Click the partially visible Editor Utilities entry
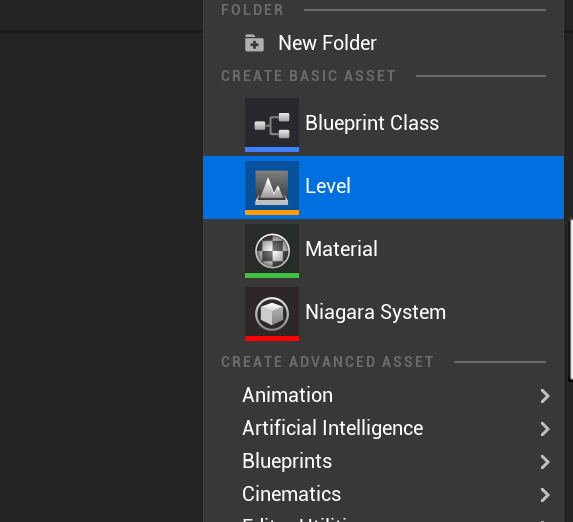This screenshot has height=522, width=573. 383,518
